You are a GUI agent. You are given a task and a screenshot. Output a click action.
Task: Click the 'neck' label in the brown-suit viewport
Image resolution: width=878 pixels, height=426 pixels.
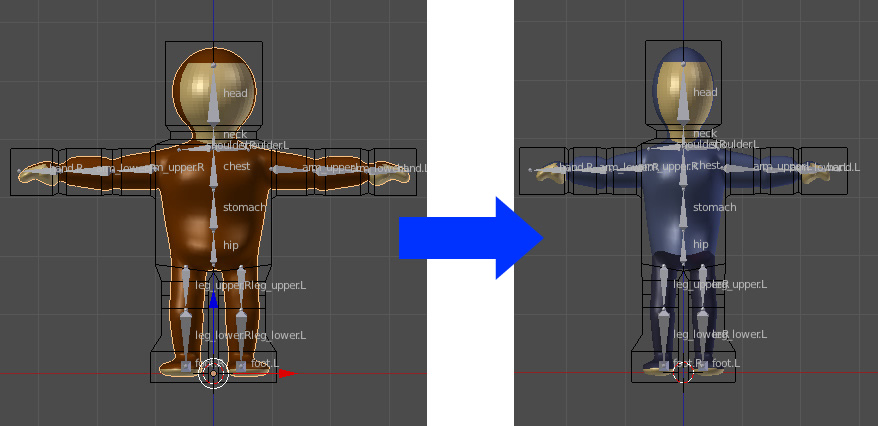pos(235,135)
